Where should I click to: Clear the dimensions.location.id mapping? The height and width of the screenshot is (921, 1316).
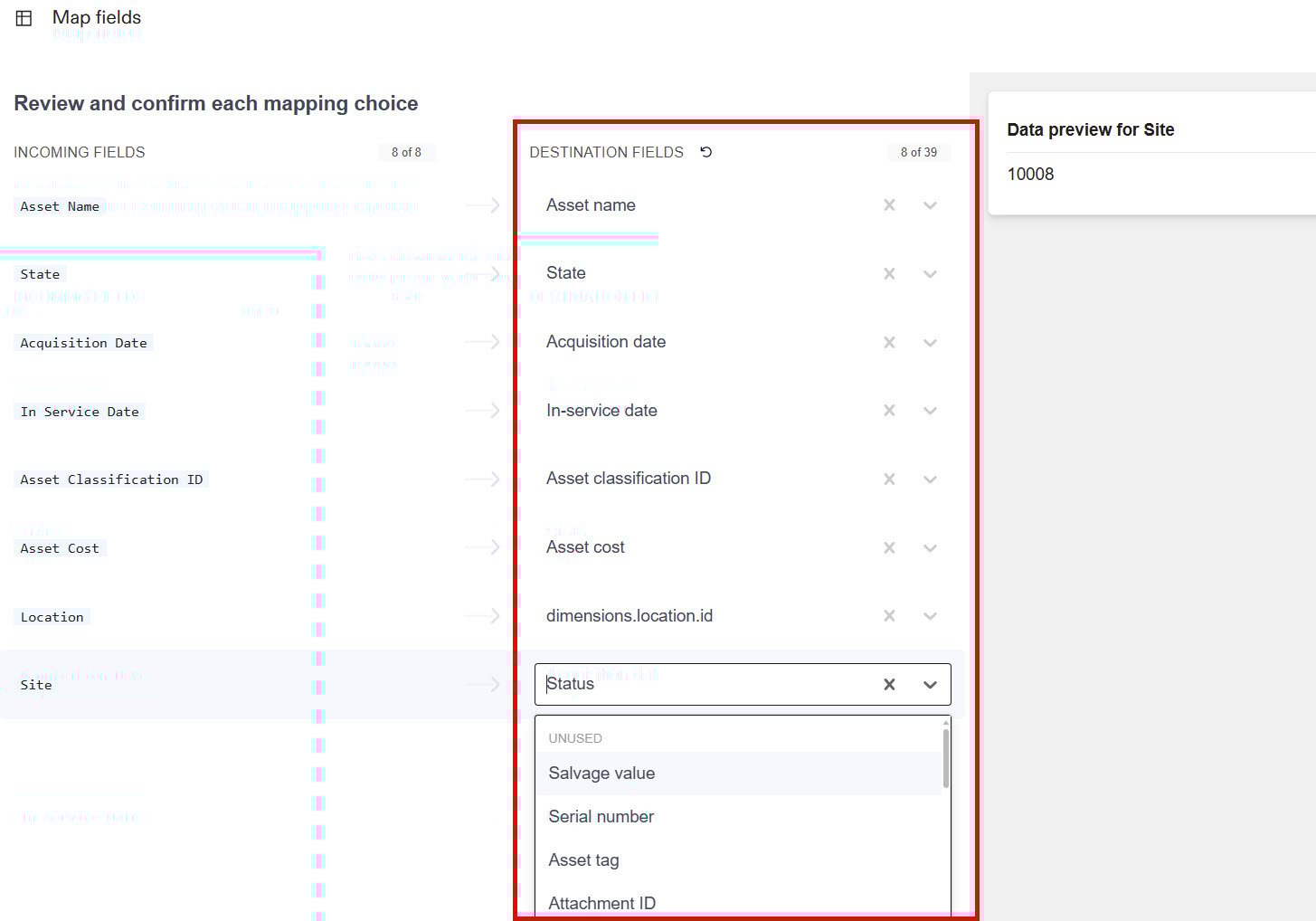pyautogui.click(x=889, y=616)
